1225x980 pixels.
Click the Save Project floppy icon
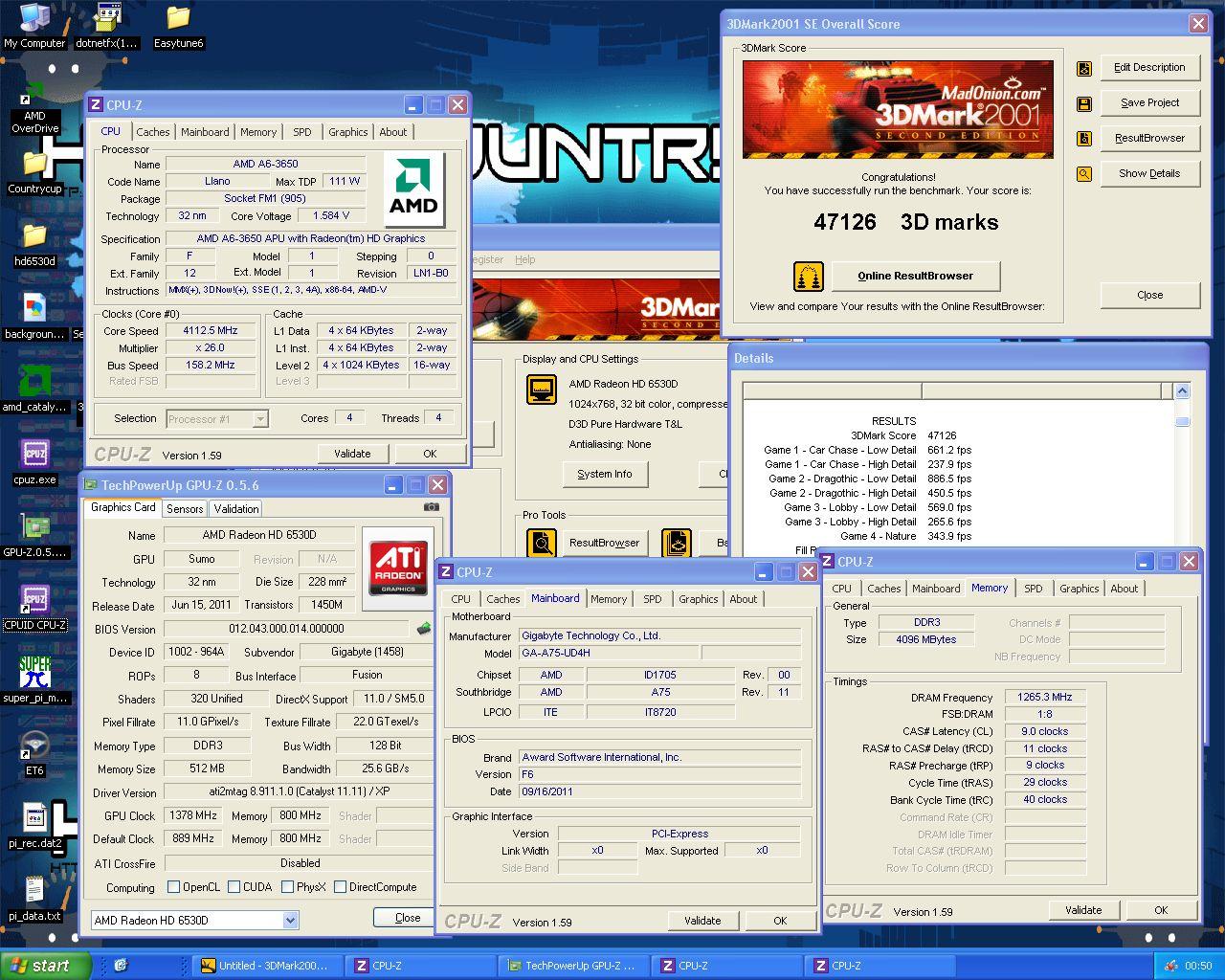click(1084, 103)
